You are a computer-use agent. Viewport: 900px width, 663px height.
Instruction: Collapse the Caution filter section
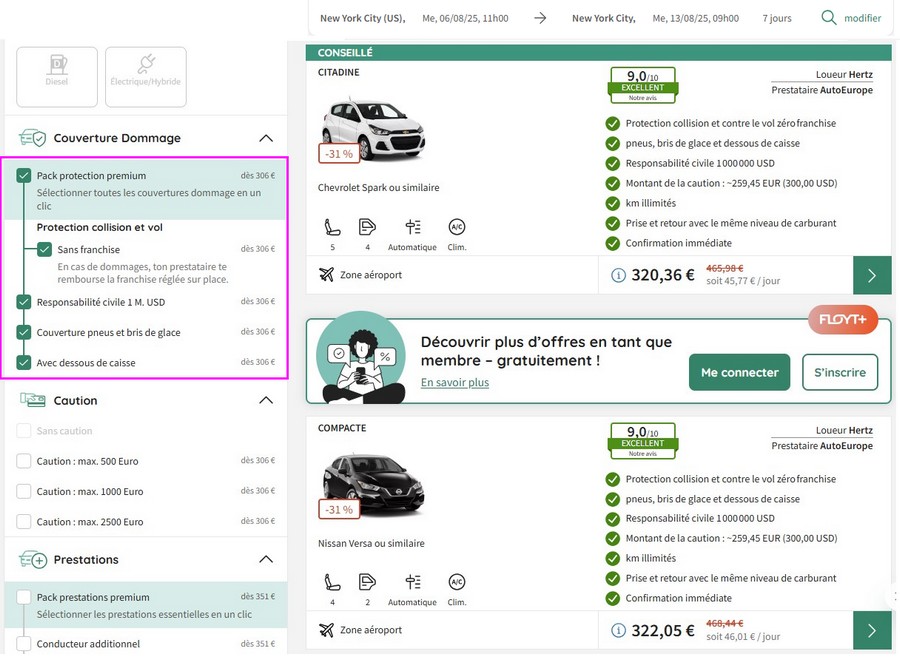(265, 400)
